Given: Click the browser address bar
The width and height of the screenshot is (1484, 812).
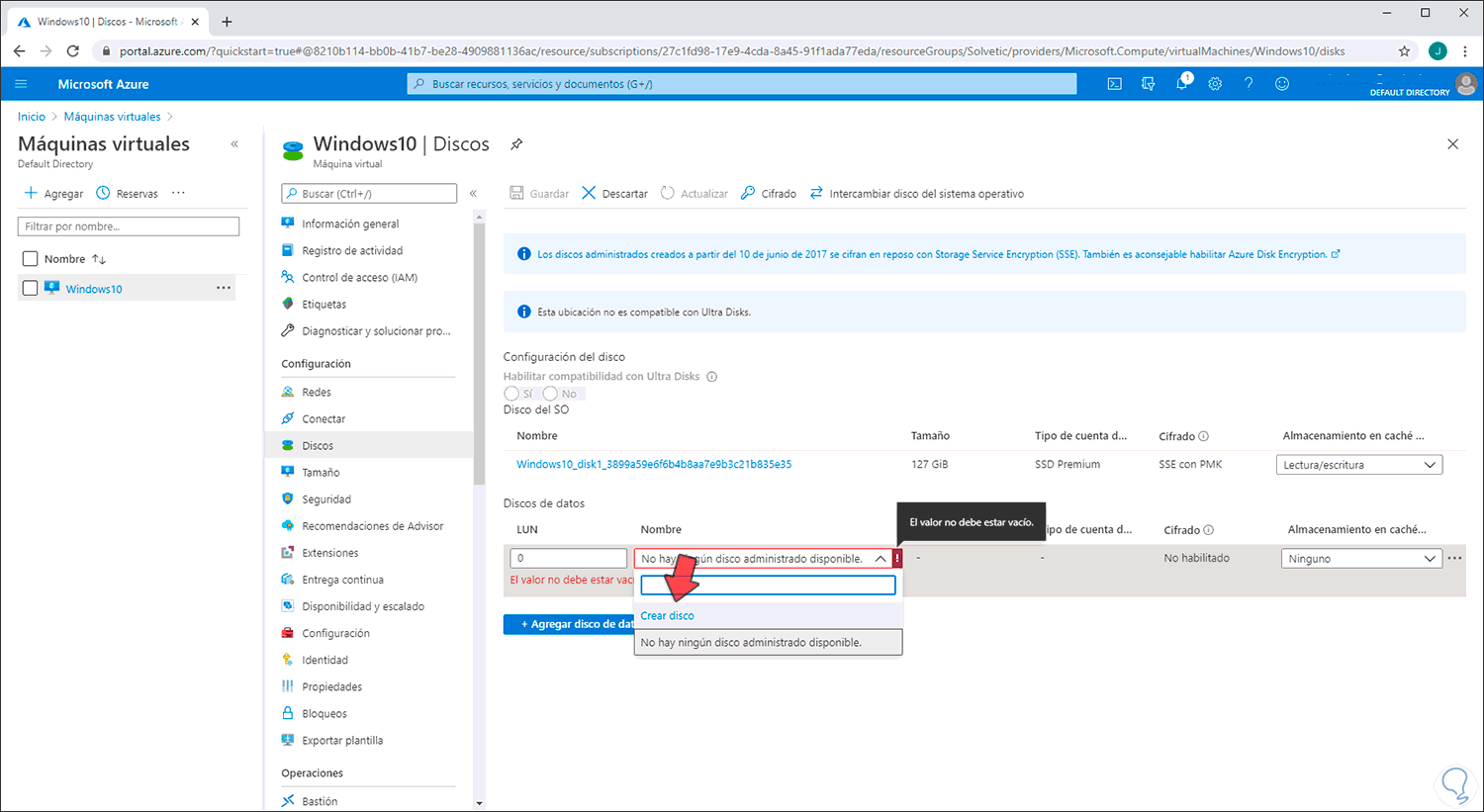Looking at the screenshot, I should [x=732, y=51].
